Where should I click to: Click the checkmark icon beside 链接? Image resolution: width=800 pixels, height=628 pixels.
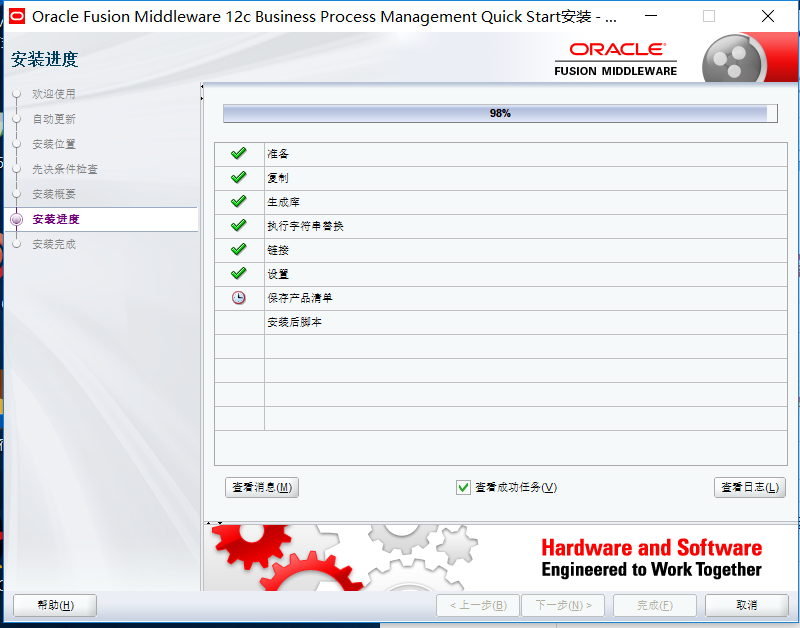click(x=236, y=249)
